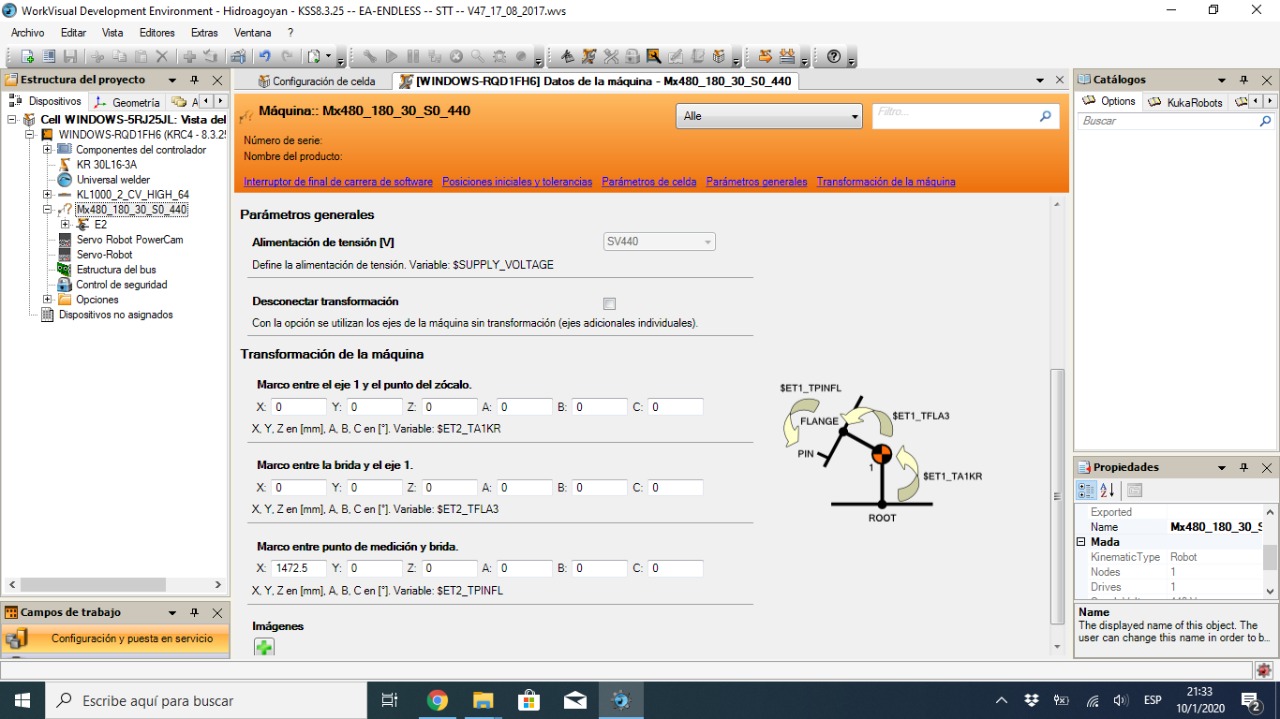Sort properties alphabetically with A-Z icon

1108,490
